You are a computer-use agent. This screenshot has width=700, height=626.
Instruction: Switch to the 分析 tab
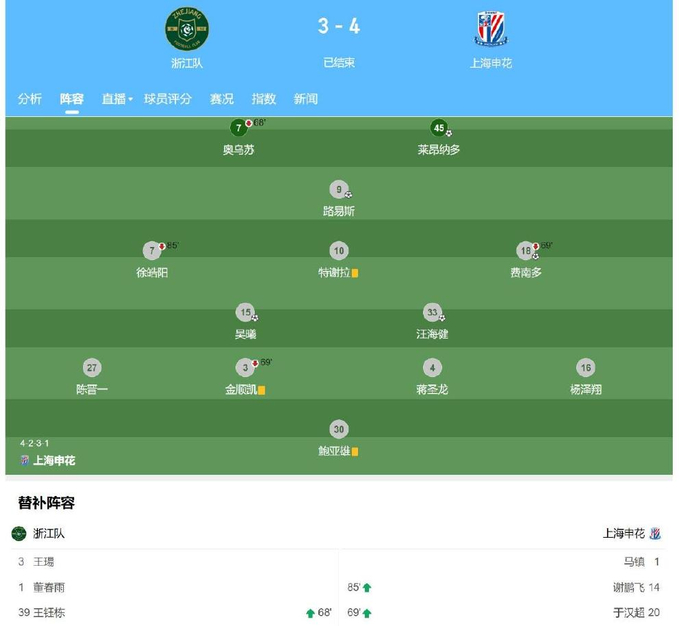[30, 99]
